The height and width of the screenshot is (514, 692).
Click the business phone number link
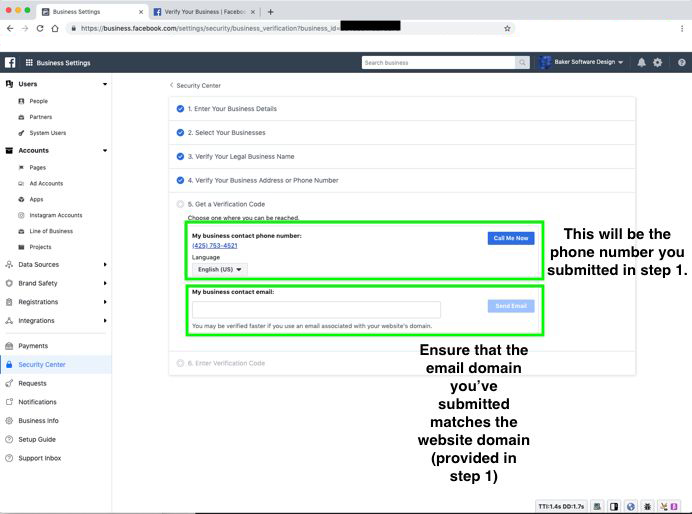[x=214, y=246]
